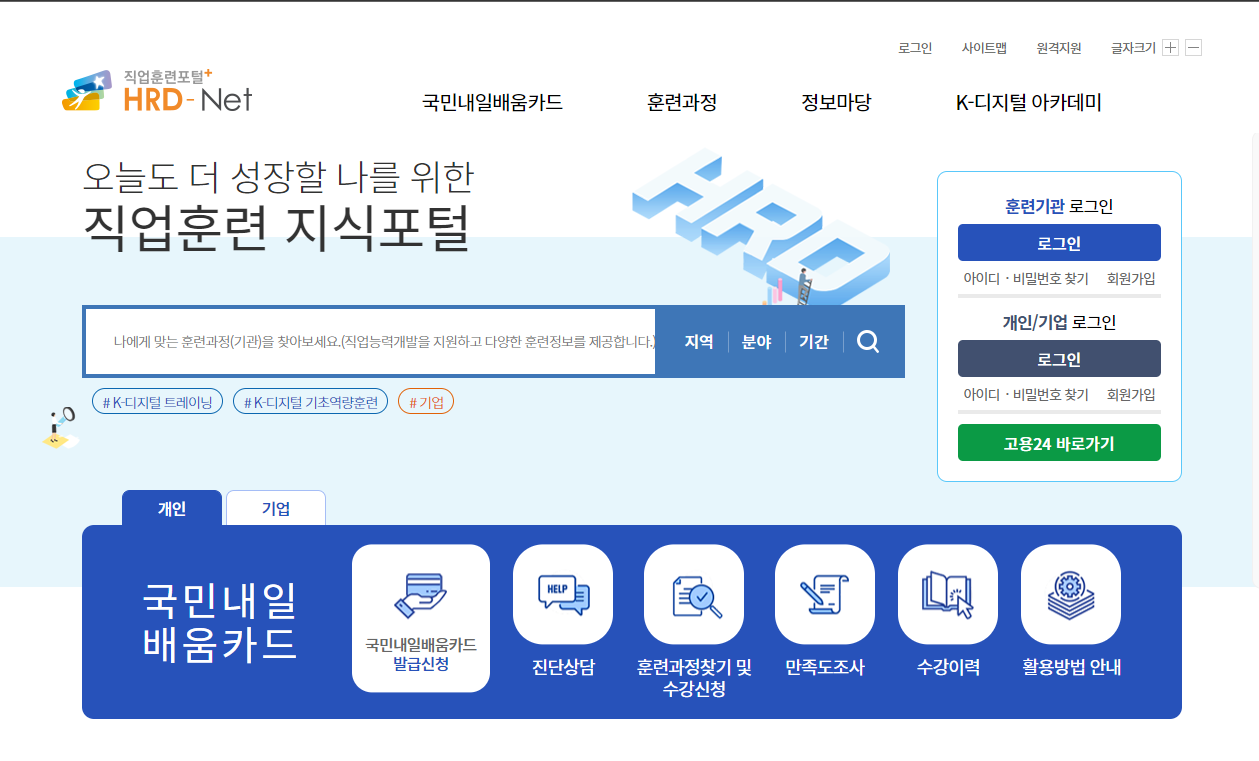Find 개인/기업 아이디·비밀번호 찾기 link
Viewport: 1259px width, 761px height.
point(1026,395)
